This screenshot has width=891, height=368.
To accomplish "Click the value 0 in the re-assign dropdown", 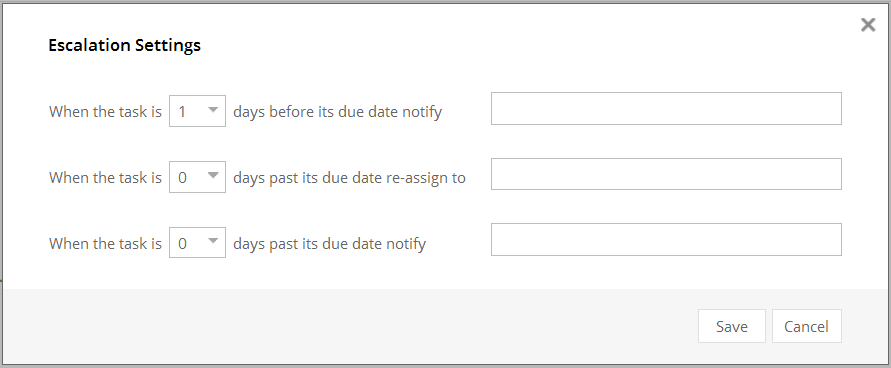I will click(x=182, y=177).
